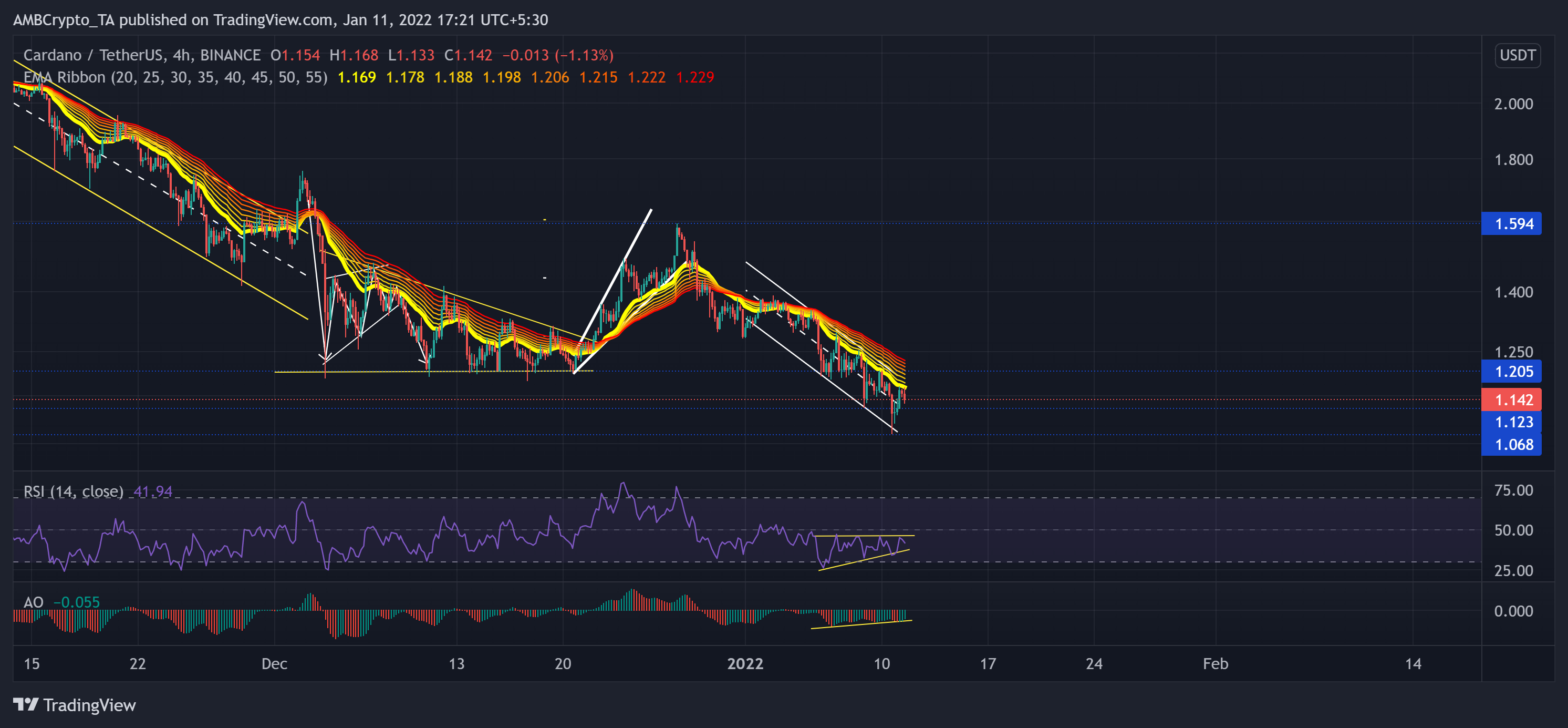This screenshot has height=728, width=1568.
Task: Click the RSI 50.00 scale value
Action: (x=1513, y=530)
